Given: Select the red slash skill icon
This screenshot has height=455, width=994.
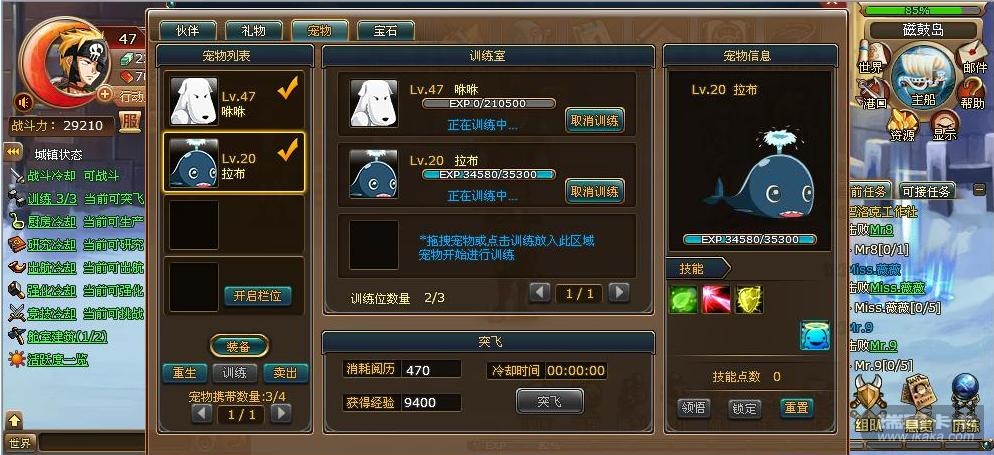Looking at the screenshot, I should (716, 300).
